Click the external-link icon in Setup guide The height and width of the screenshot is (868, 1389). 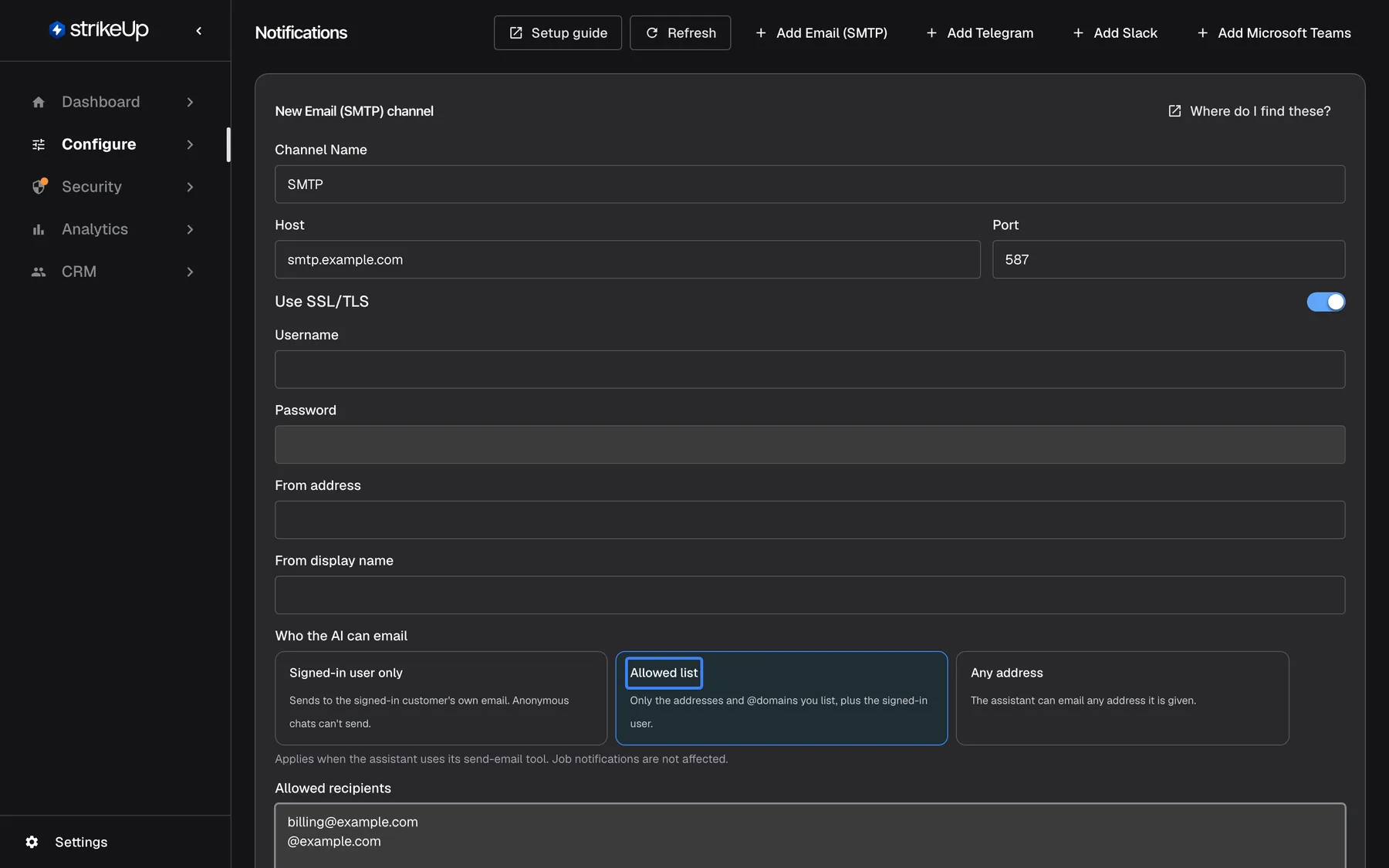(516, 33)
